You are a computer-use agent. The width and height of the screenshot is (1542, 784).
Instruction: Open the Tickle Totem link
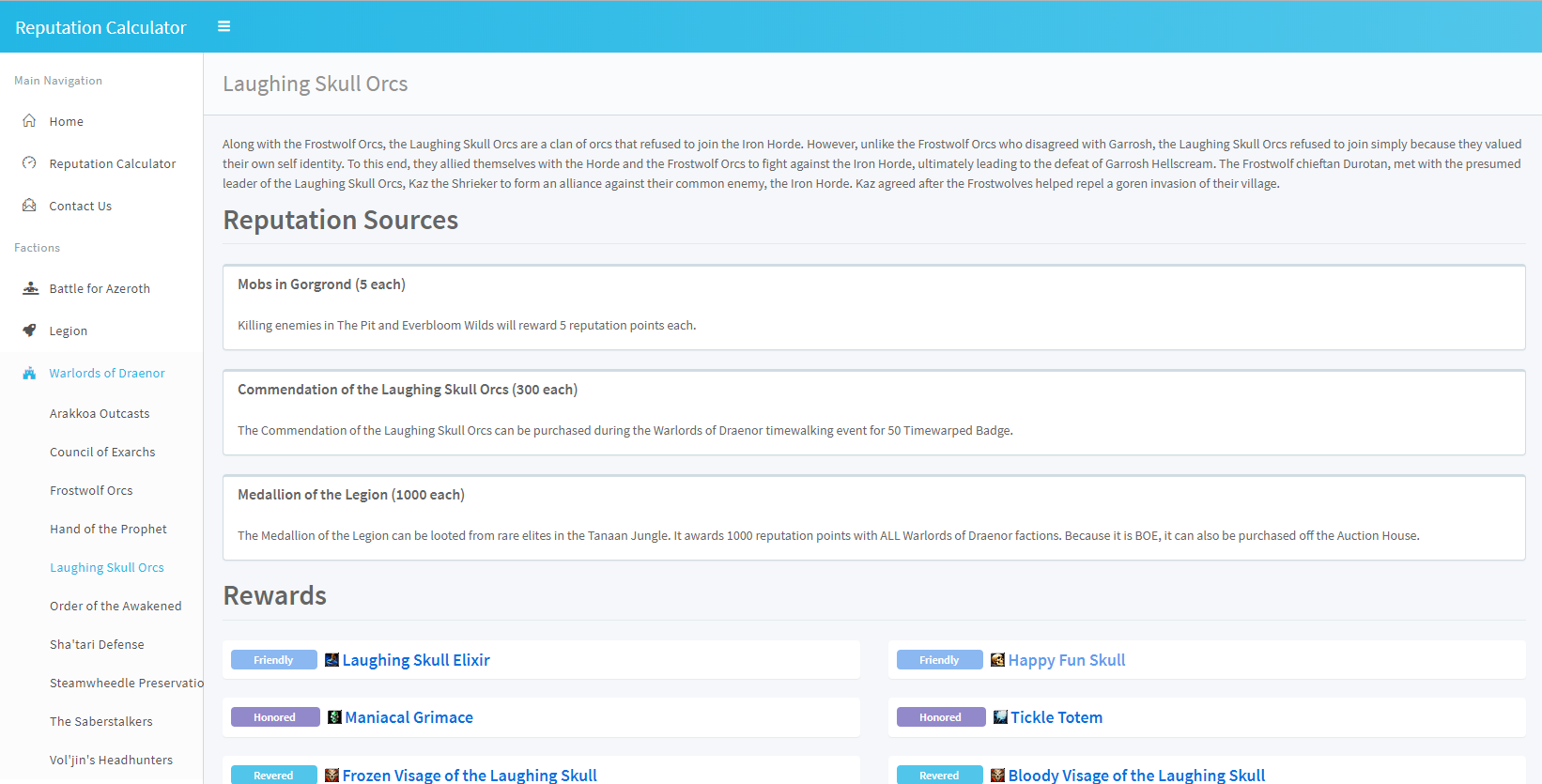pos(1056,717)
